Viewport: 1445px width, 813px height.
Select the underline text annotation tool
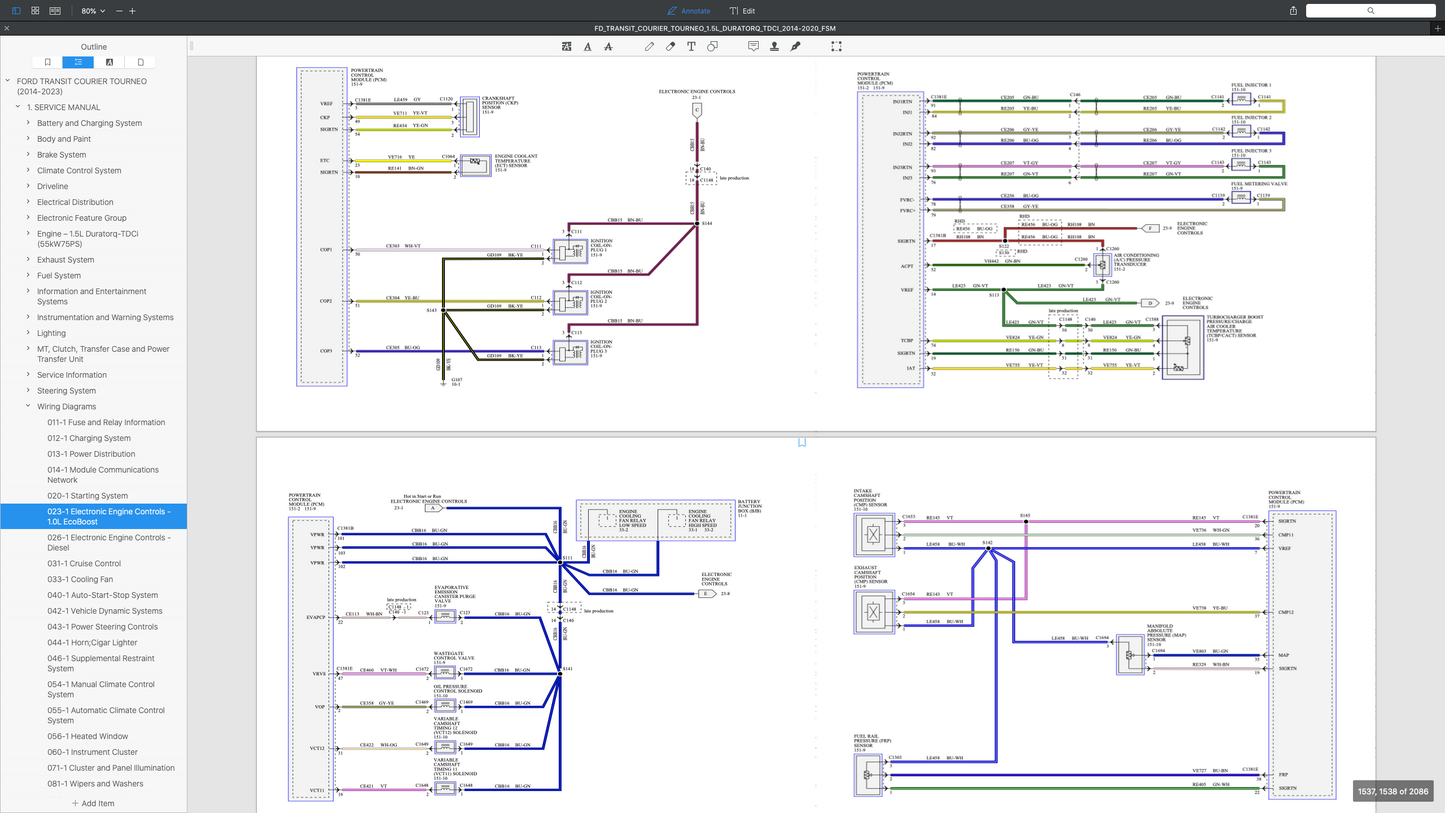[x=587, y=47]
